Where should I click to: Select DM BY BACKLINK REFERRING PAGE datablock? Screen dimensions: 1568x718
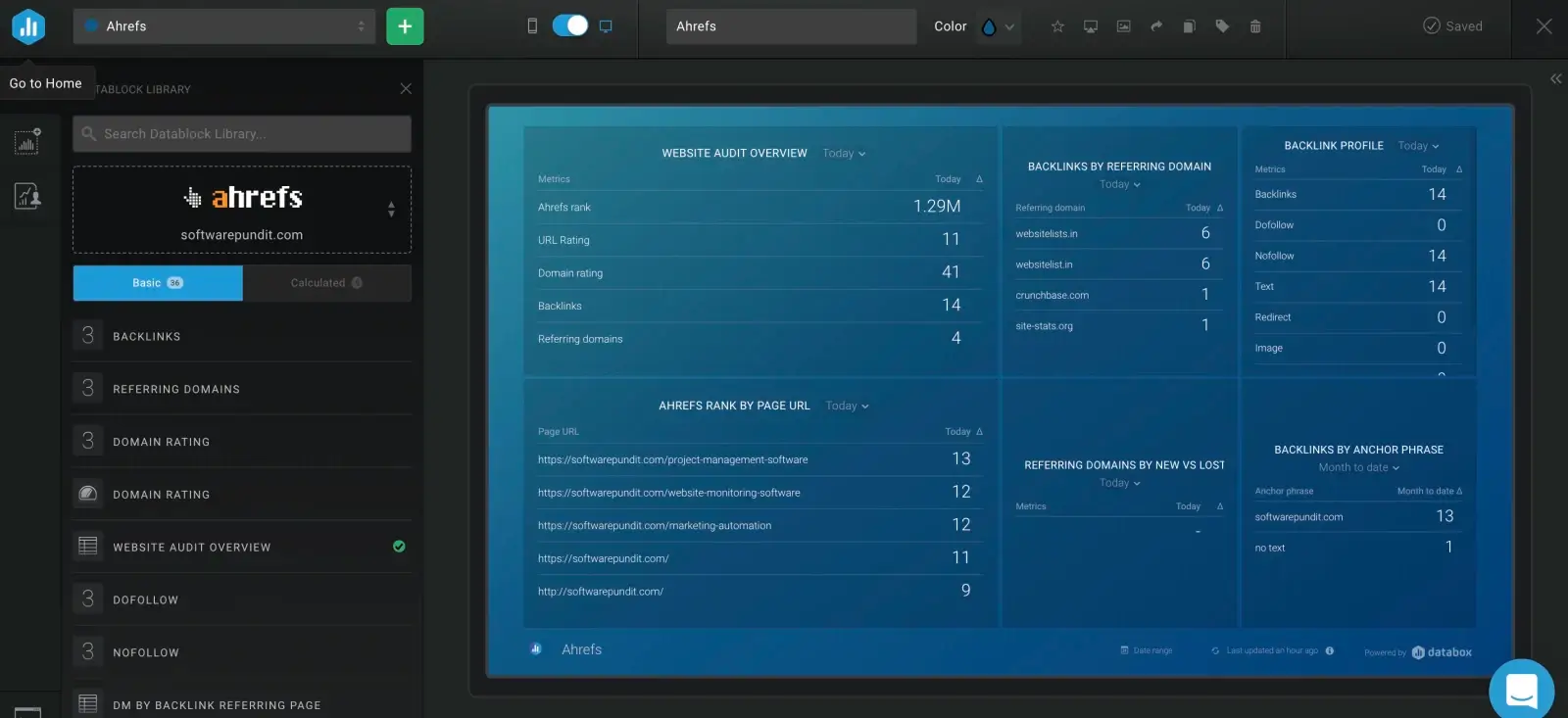point(242,704)
